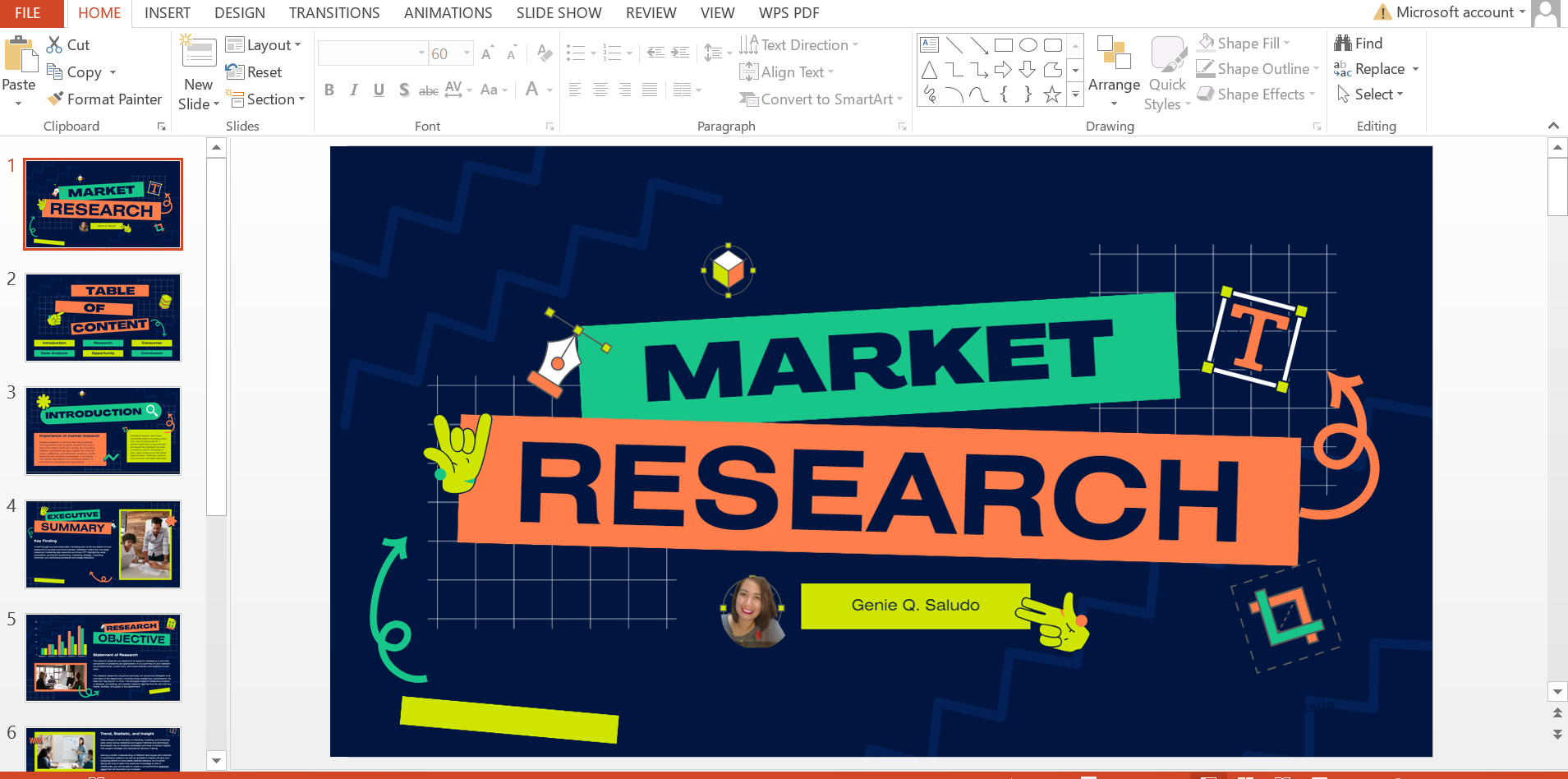Open Section dropdown
Image resolution: width=1568 pixels, height=779 pixels.
pyautogui.click(x=265, y=99)
